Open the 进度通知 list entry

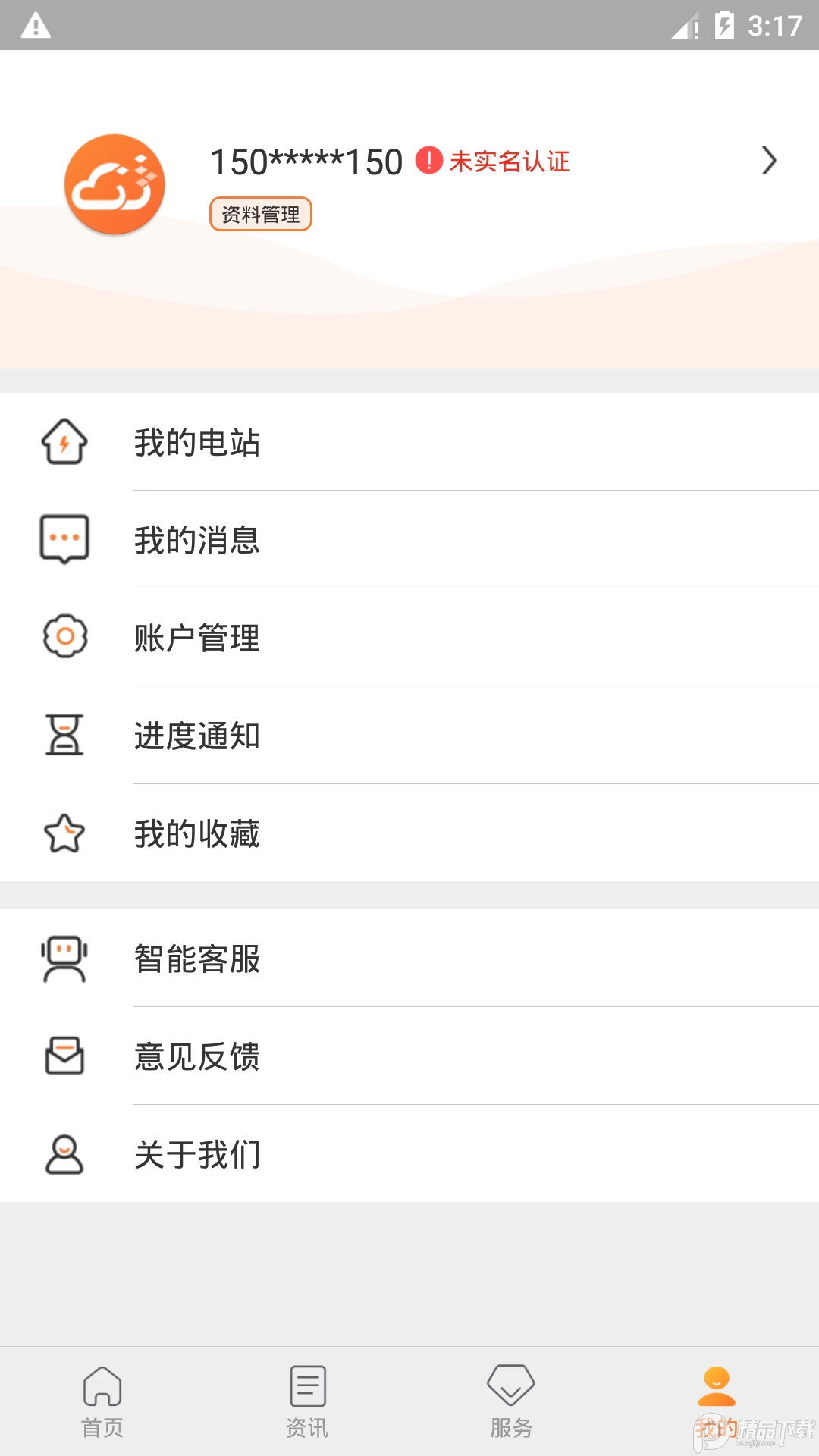pos(197,736)
